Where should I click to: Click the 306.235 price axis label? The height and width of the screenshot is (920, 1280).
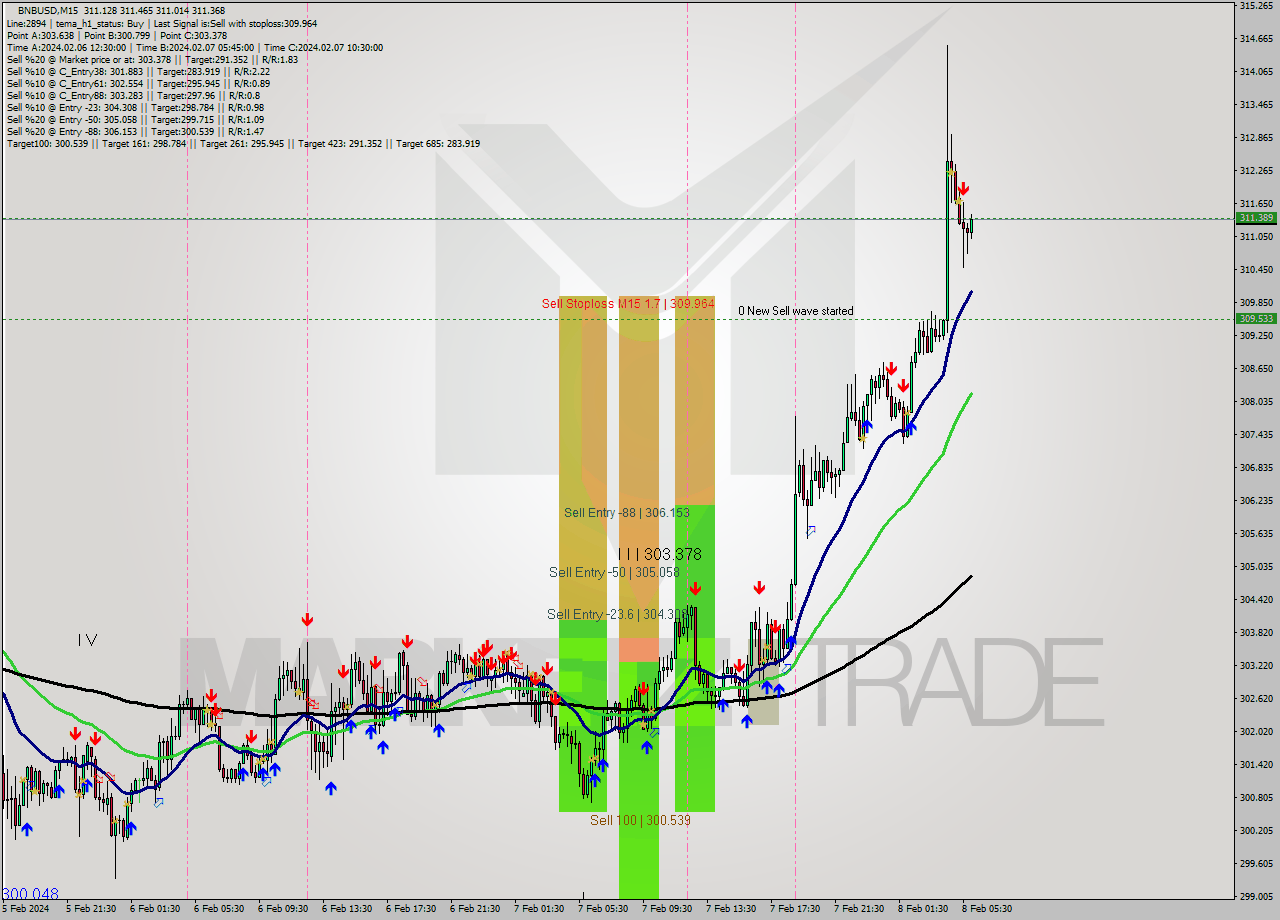point(1256,501)
